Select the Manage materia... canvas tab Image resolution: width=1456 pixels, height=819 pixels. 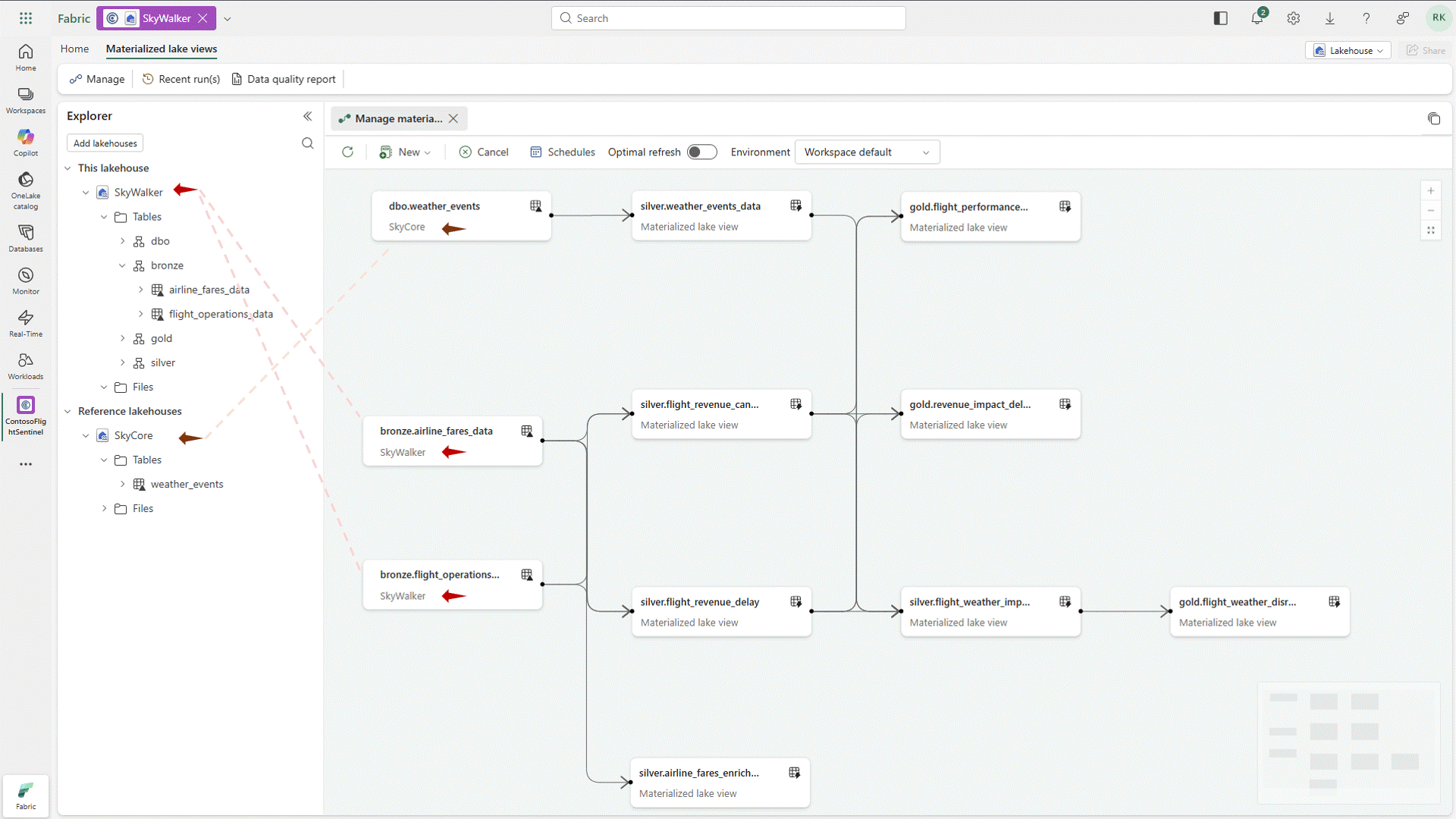395,118
